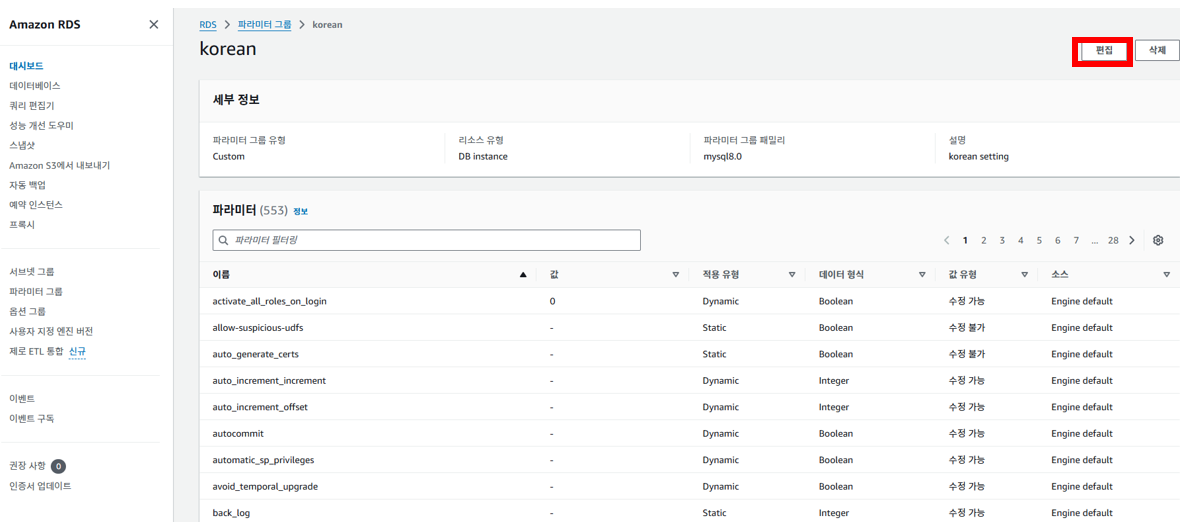Select the autocommit parameter name
Image resolution: width=1190 pixels, height=532 pixels.
click(238, 433)
